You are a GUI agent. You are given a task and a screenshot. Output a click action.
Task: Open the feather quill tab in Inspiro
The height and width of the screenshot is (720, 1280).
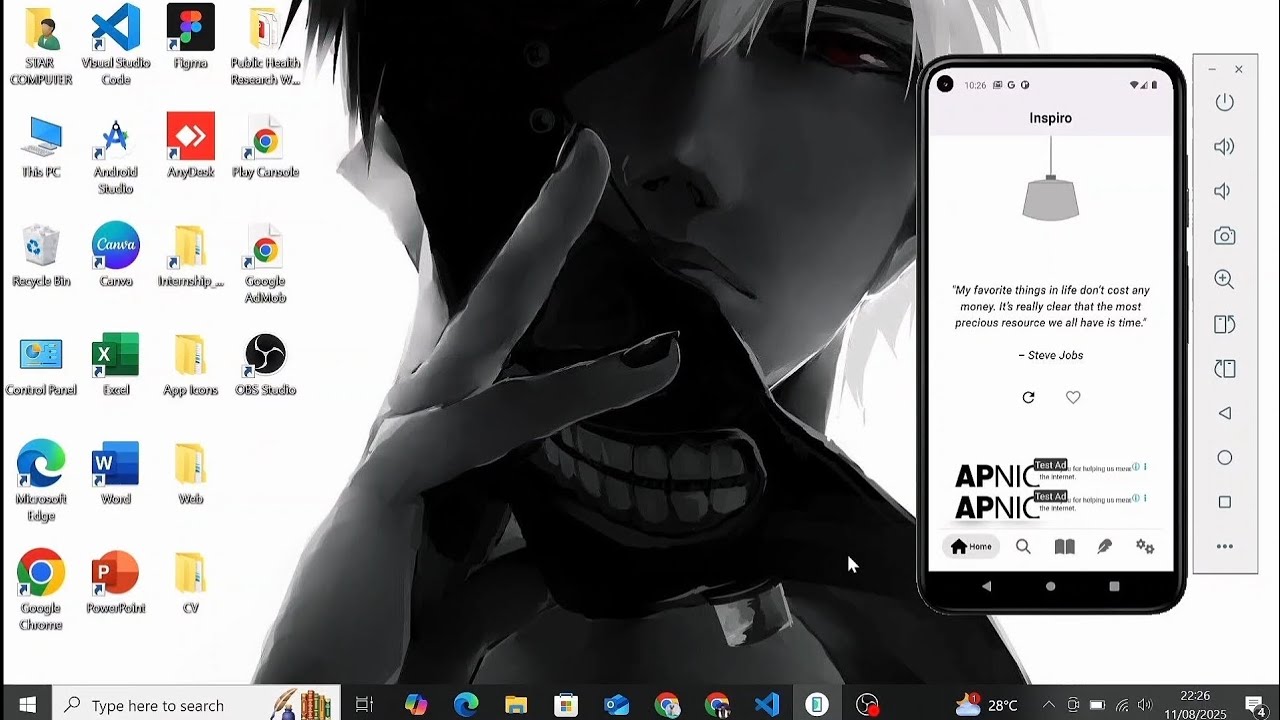point(1105,547)
